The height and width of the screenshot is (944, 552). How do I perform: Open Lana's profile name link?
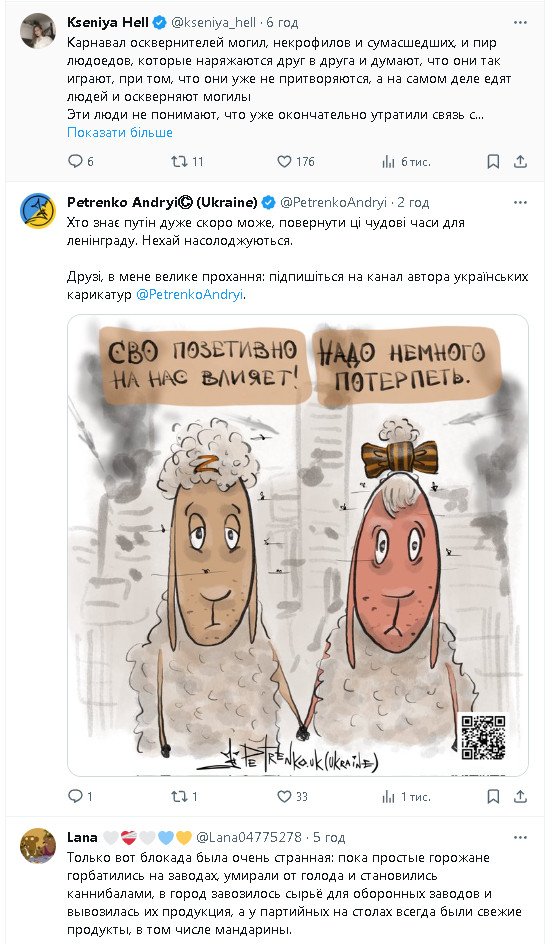pos(82,837)
